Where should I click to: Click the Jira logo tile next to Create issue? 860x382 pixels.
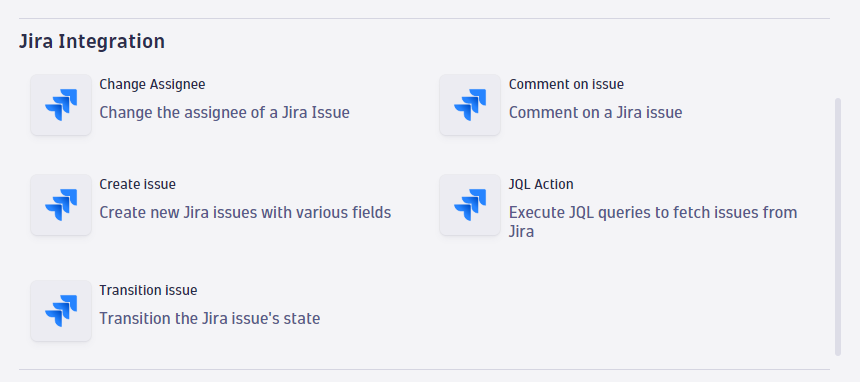coord(61,205)
